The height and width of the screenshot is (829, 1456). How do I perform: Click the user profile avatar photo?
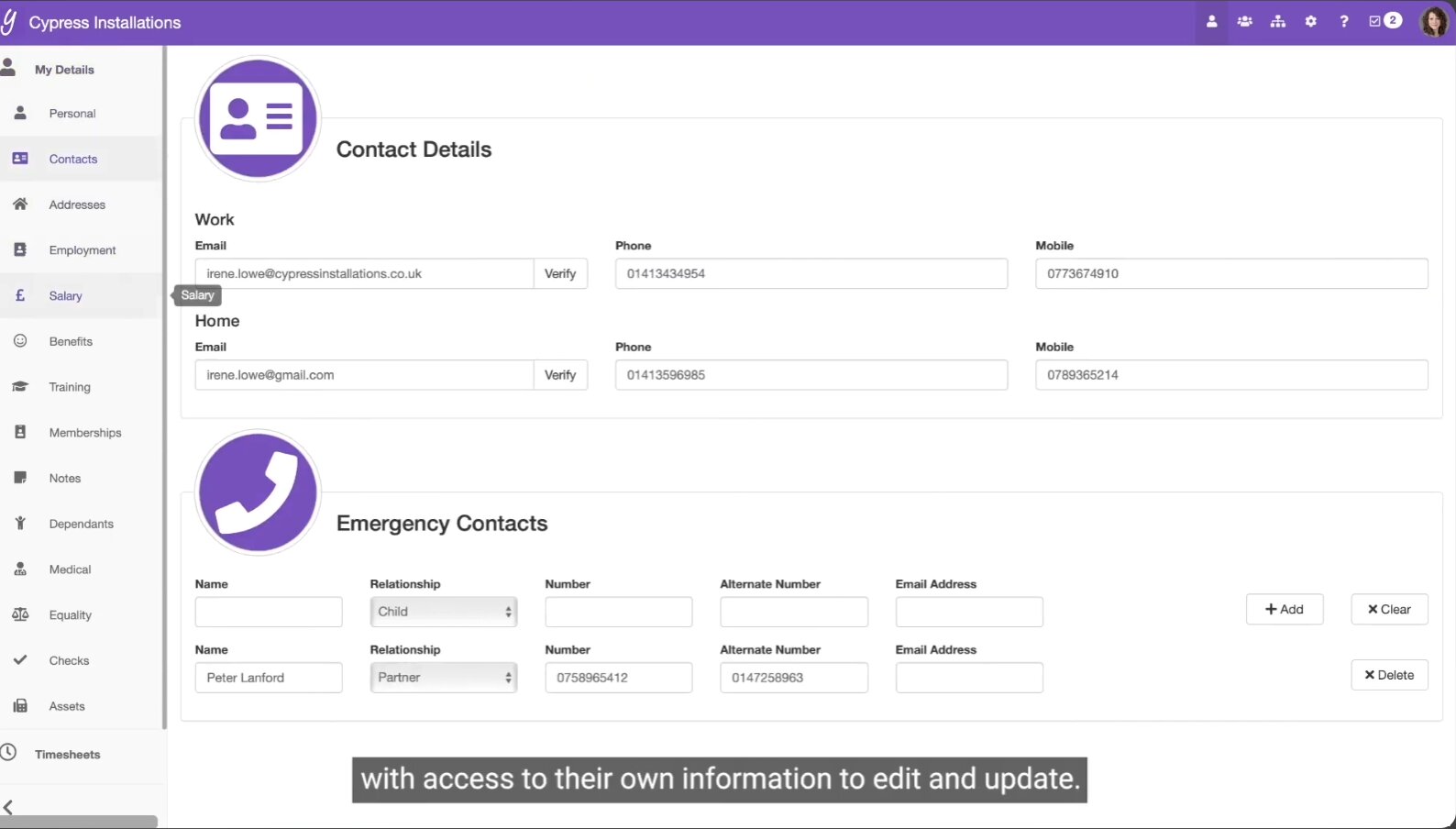(1434, 21)
